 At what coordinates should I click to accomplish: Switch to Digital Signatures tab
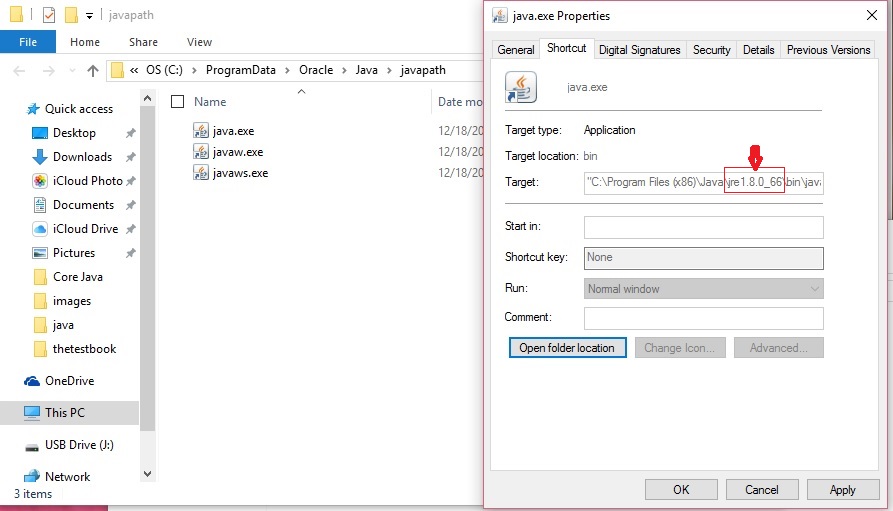tap(640, 50)
